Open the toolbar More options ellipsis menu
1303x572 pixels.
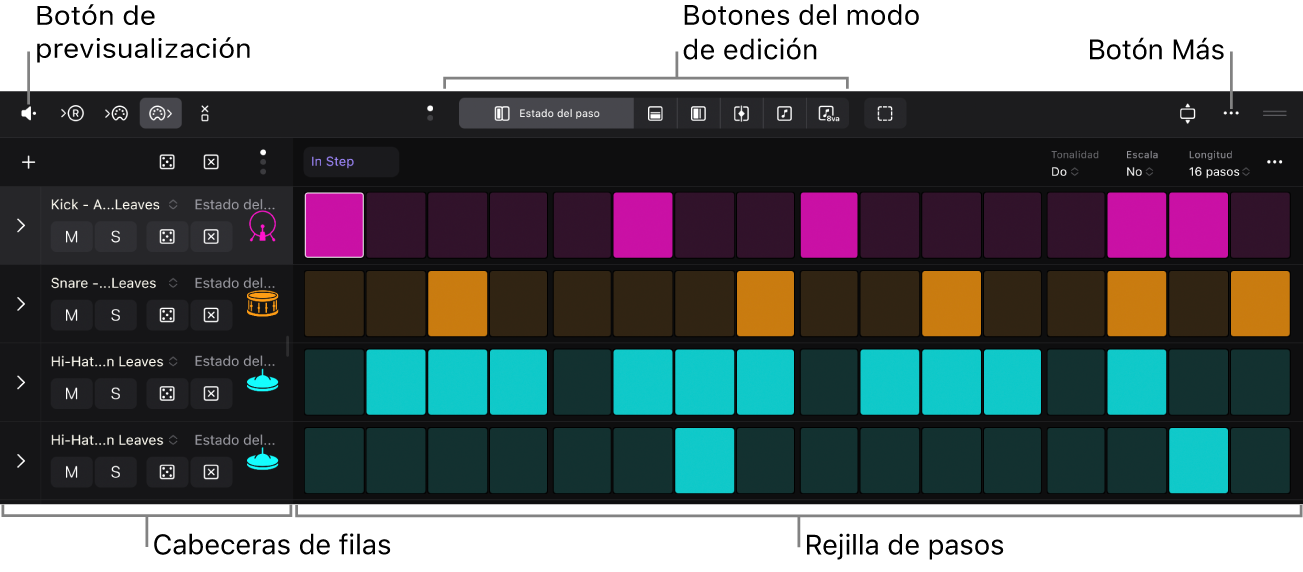tap(1231, 113)
